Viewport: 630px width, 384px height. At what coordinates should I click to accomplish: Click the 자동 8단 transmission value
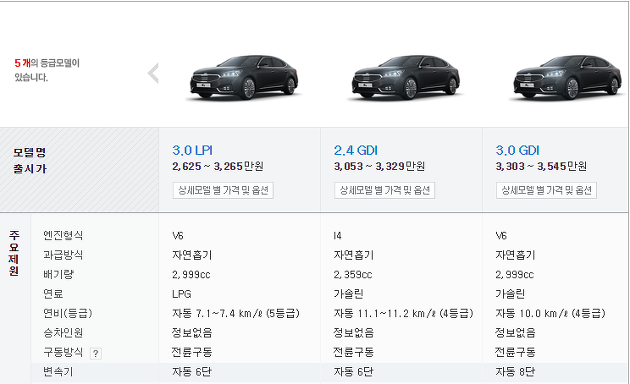(515, 372)
